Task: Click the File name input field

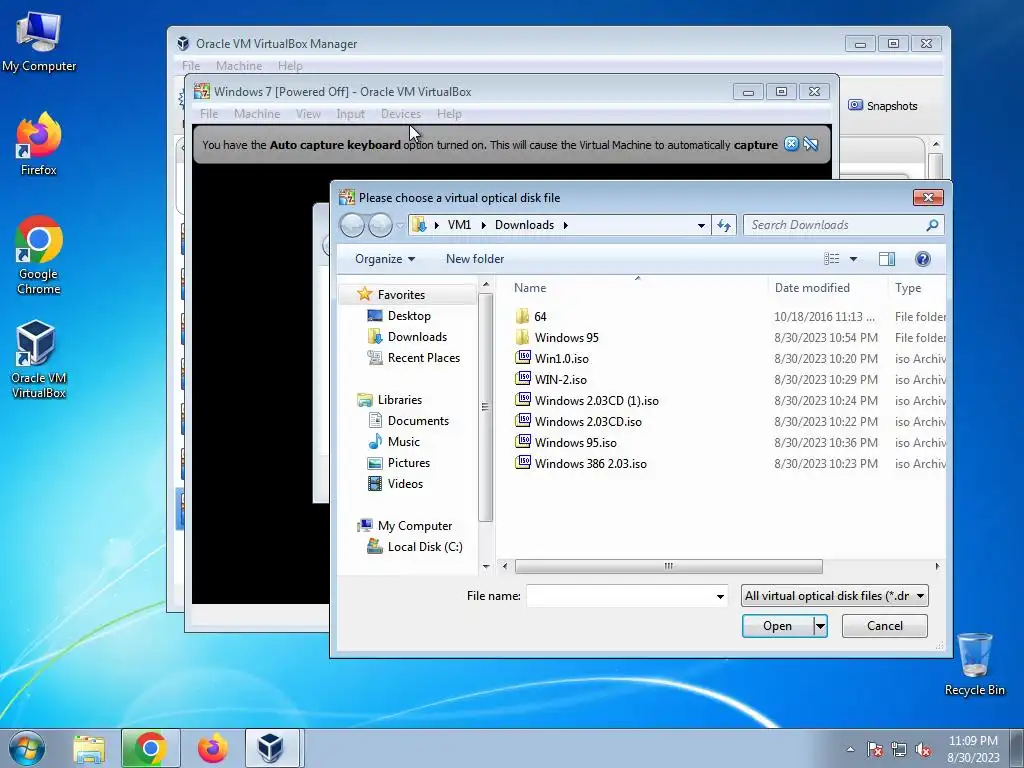Action: [x=619, y=596]
